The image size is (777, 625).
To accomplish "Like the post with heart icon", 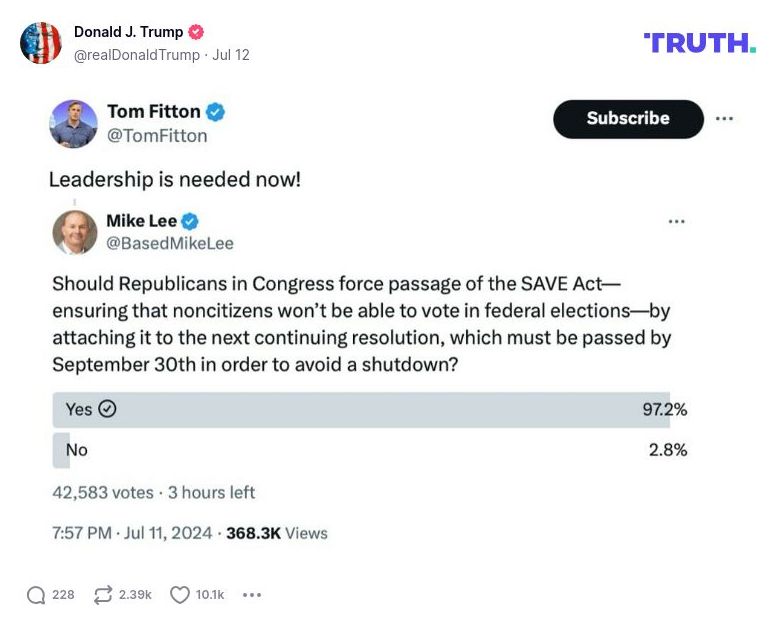I will pyautogui.click(x=180, y=595).
